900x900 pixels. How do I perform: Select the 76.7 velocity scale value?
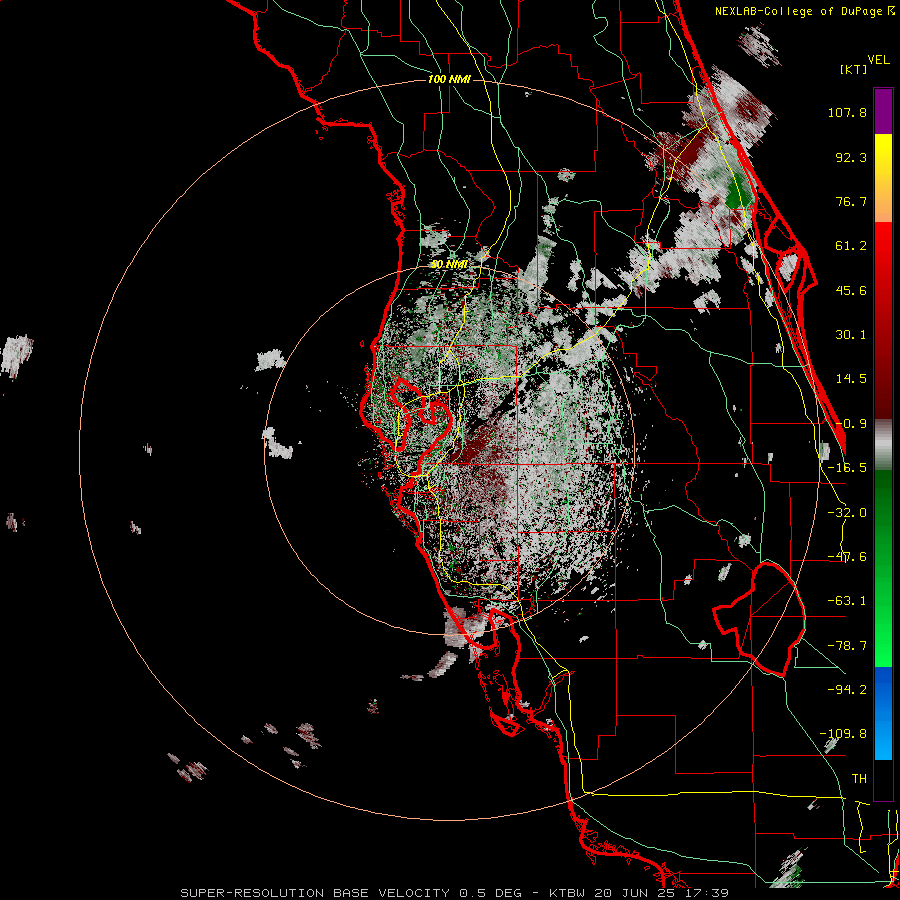point(851,201)
